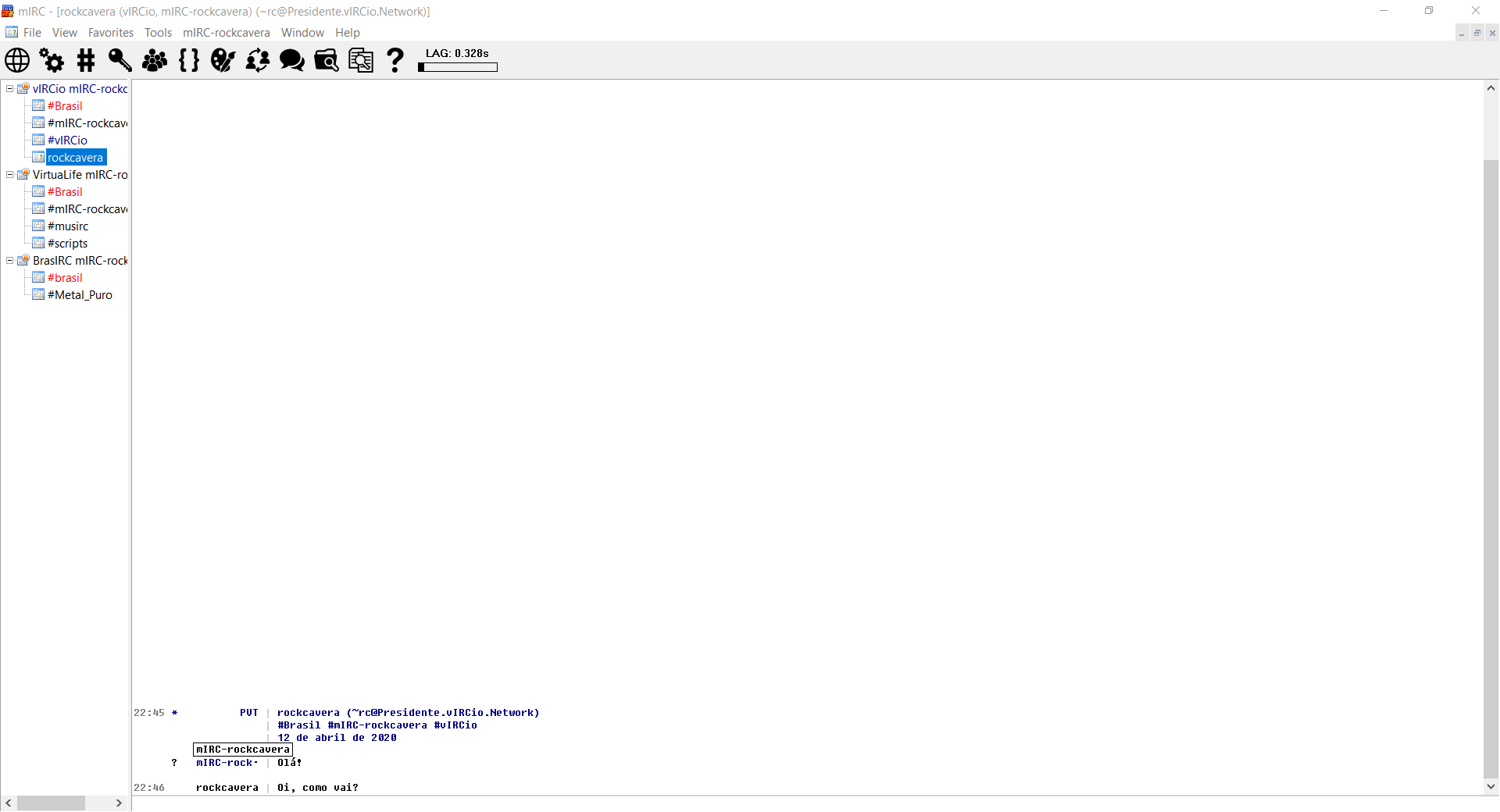1500x812 pixels.
Task: Click the hash channels icon
Action: coord(86,60)
